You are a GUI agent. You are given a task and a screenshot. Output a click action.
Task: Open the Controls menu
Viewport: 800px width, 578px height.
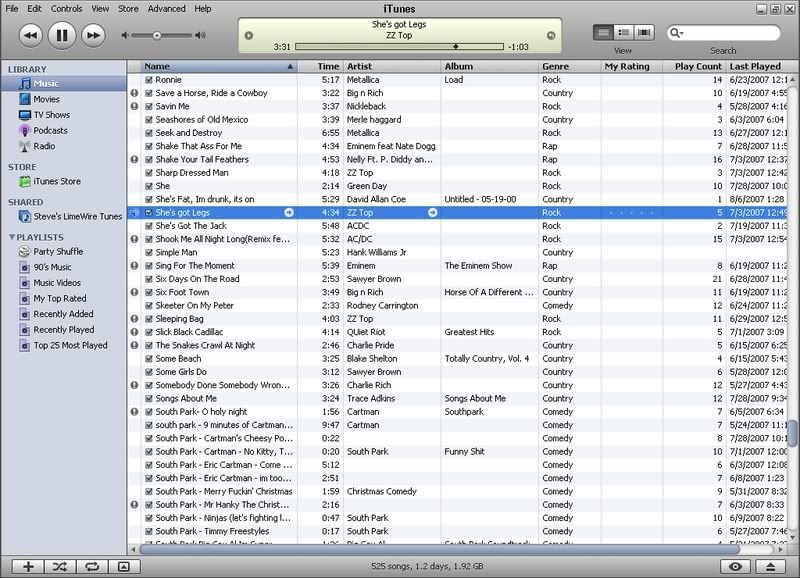66,9
